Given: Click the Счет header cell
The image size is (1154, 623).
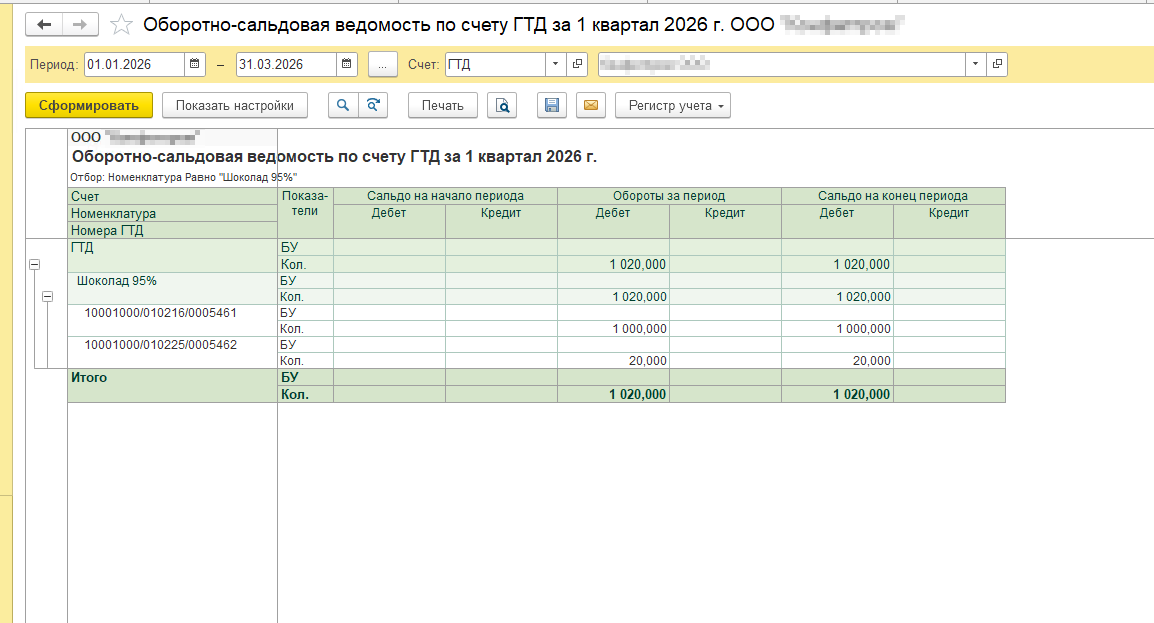Looking at the screenshot, I should click(x=173, y=196).
